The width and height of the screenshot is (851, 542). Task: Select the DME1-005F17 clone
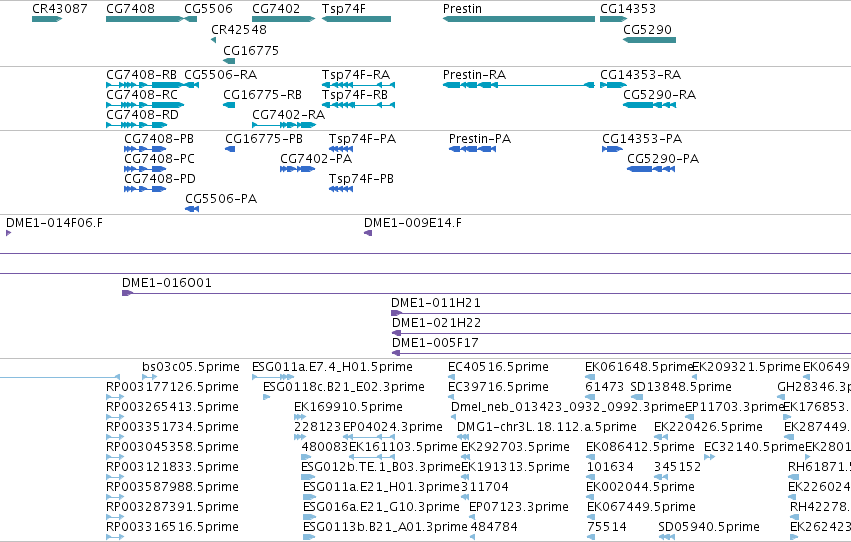[x=621, y=353]
